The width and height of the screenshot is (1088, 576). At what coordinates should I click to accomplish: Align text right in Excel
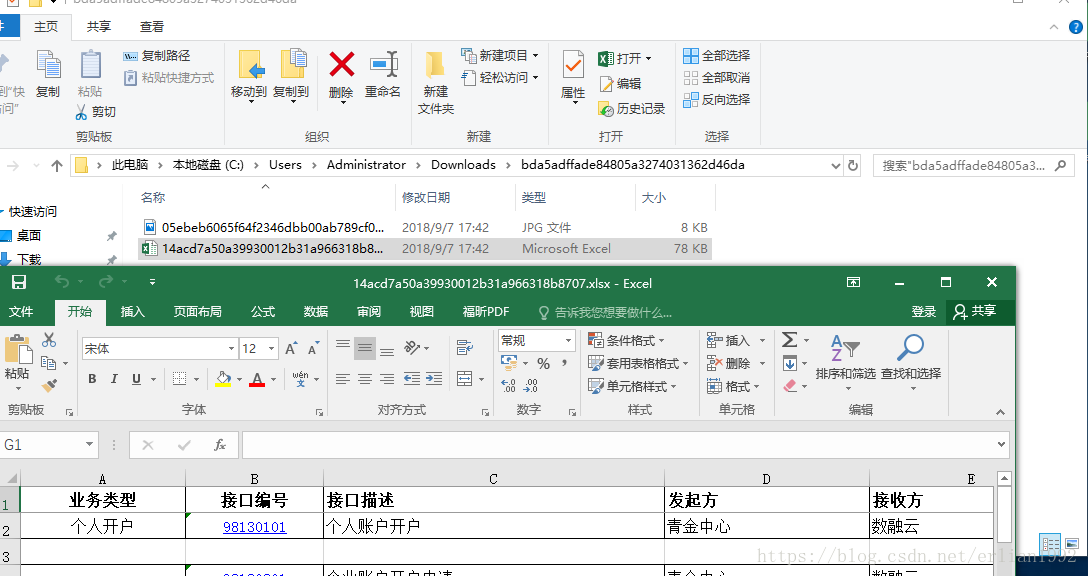point(387,379)
